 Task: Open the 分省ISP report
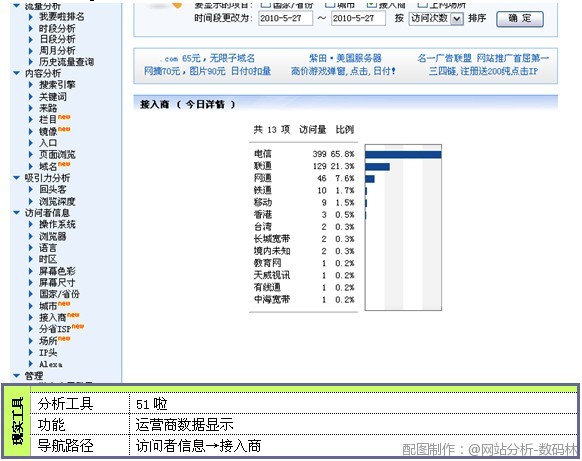pyautogui.click(x=55, y=329)
